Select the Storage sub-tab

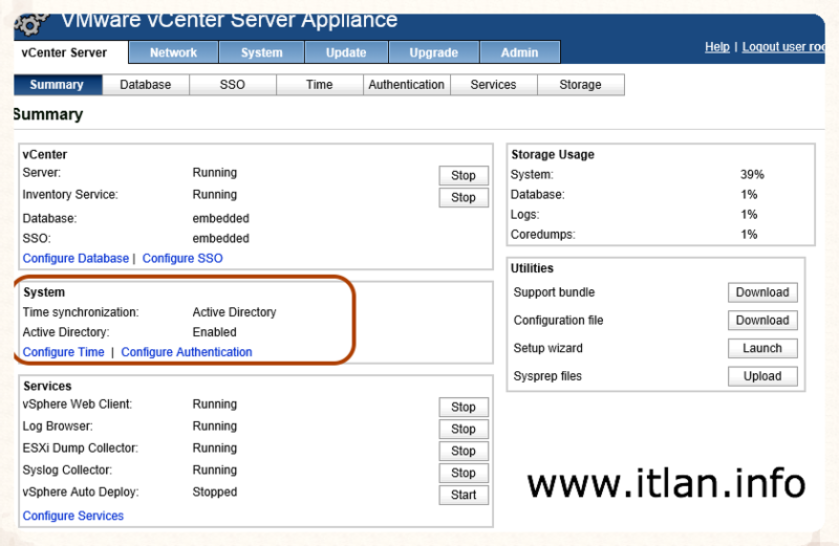point(580,85)
